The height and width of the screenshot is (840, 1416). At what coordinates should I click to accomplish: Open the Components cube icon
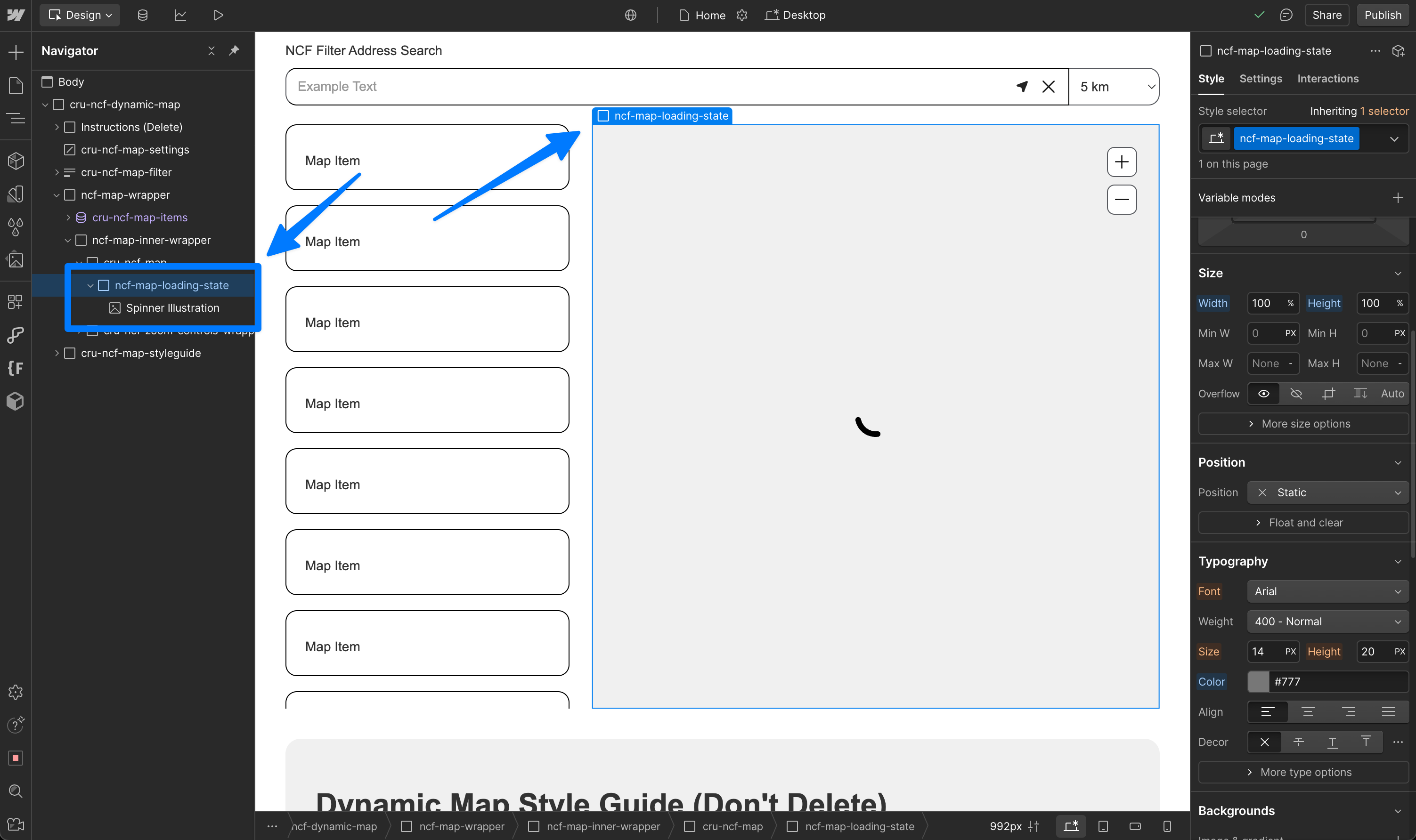pyautogui.click(x=16, y=161)
